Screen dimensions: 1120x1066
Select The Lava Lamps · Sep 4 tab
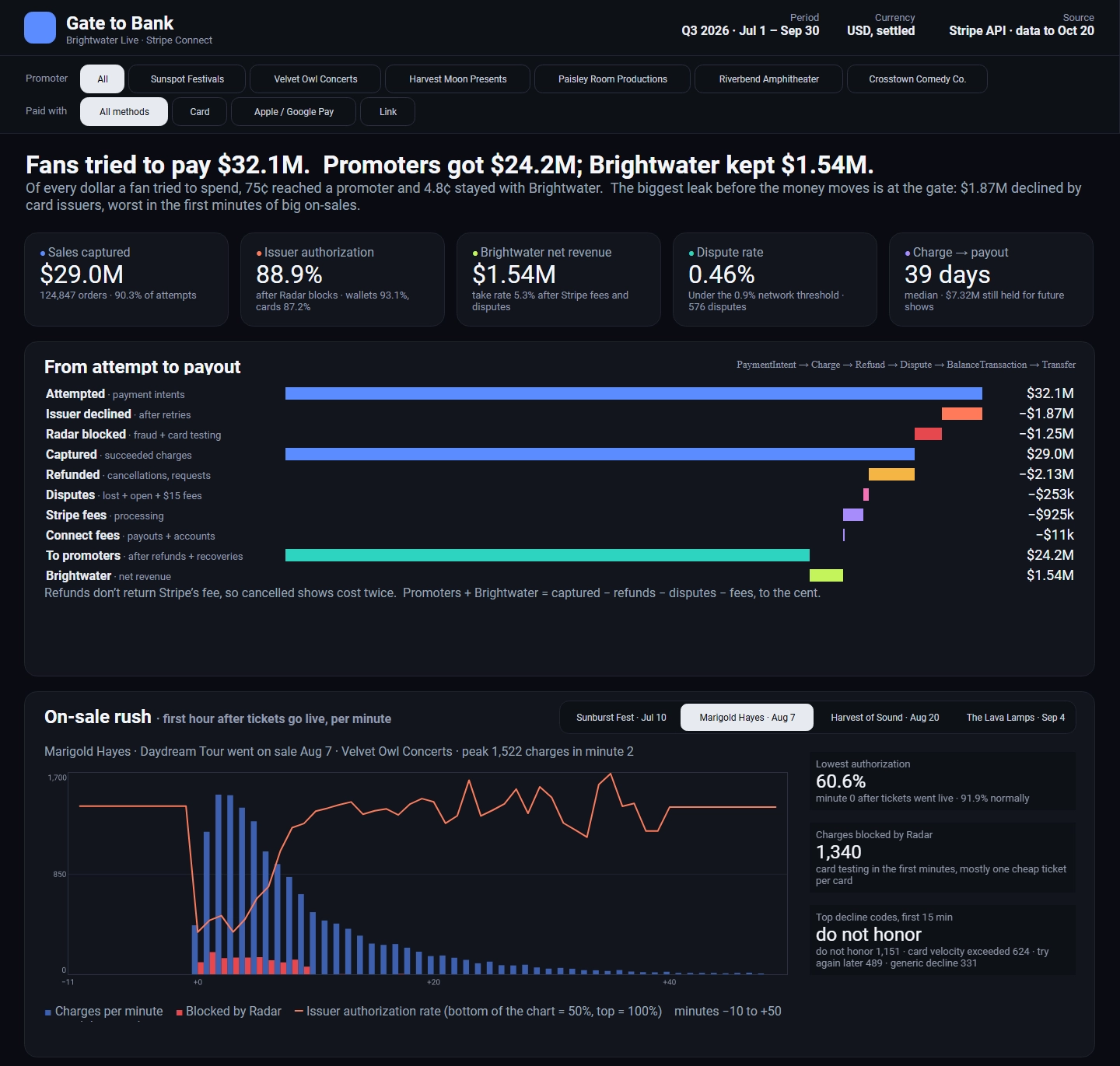(1016, 718)
